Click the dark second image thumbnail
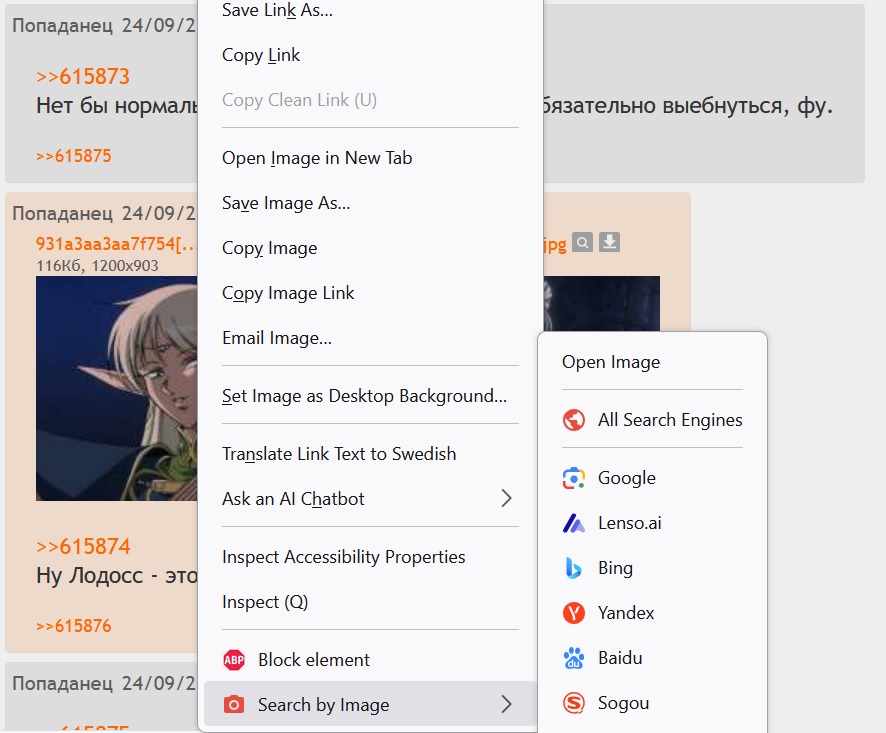 (602, 303)
